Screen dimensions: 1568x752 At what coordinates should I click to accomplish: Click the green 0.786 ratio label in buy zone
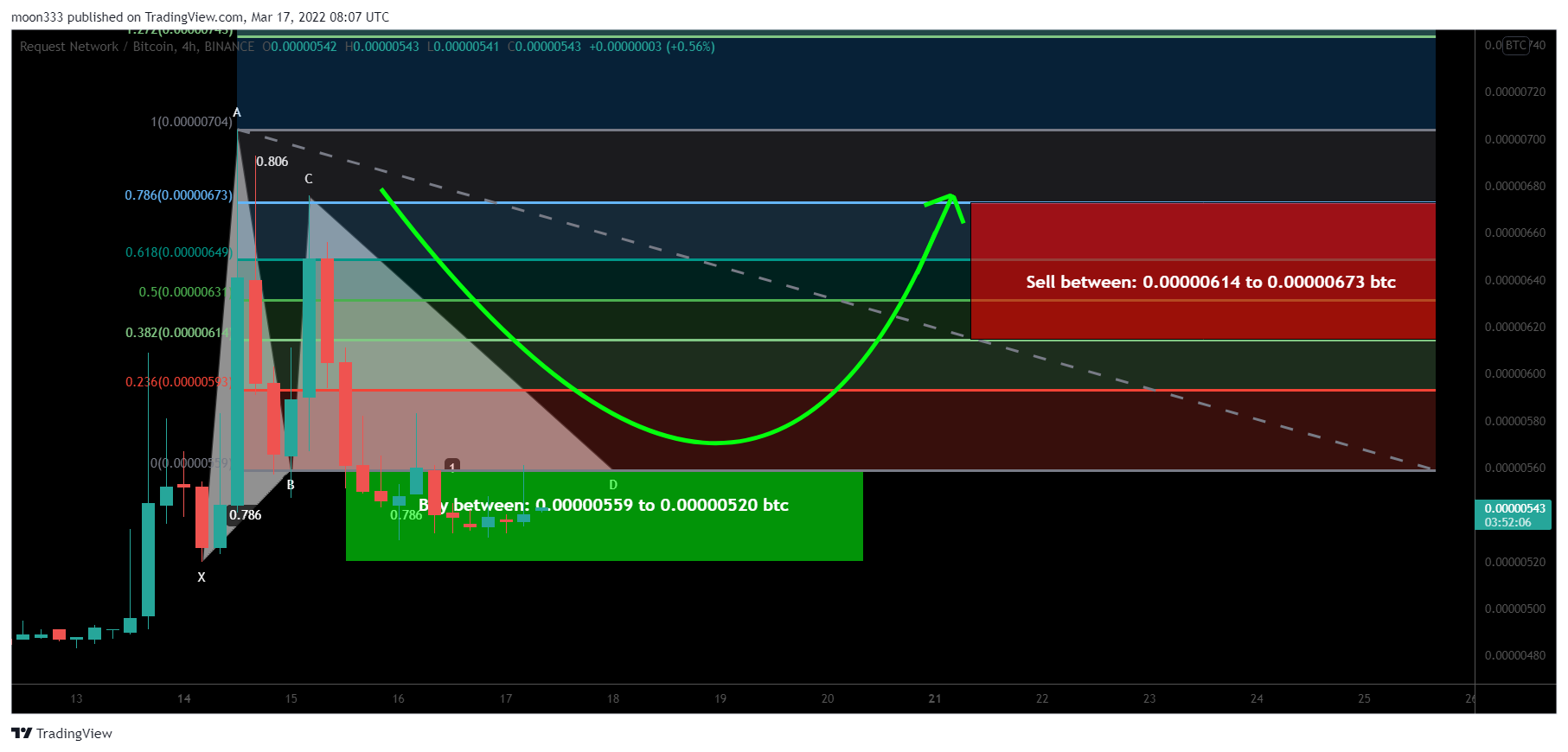(x=406, y=515)
